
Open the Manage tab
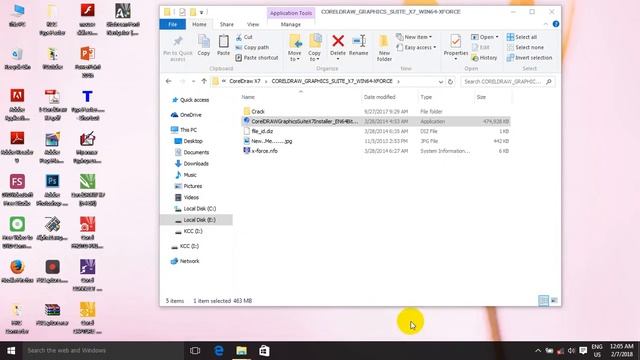pos(291,24)
